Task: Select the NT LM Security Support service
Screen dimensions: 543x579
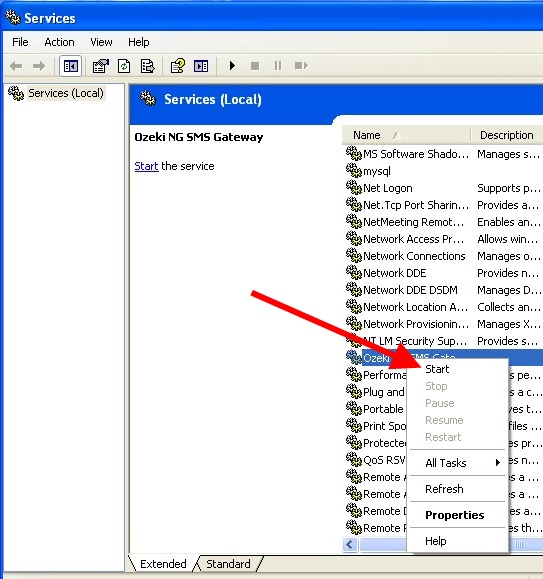Action: pyautogui.click(x=444, y=341)
